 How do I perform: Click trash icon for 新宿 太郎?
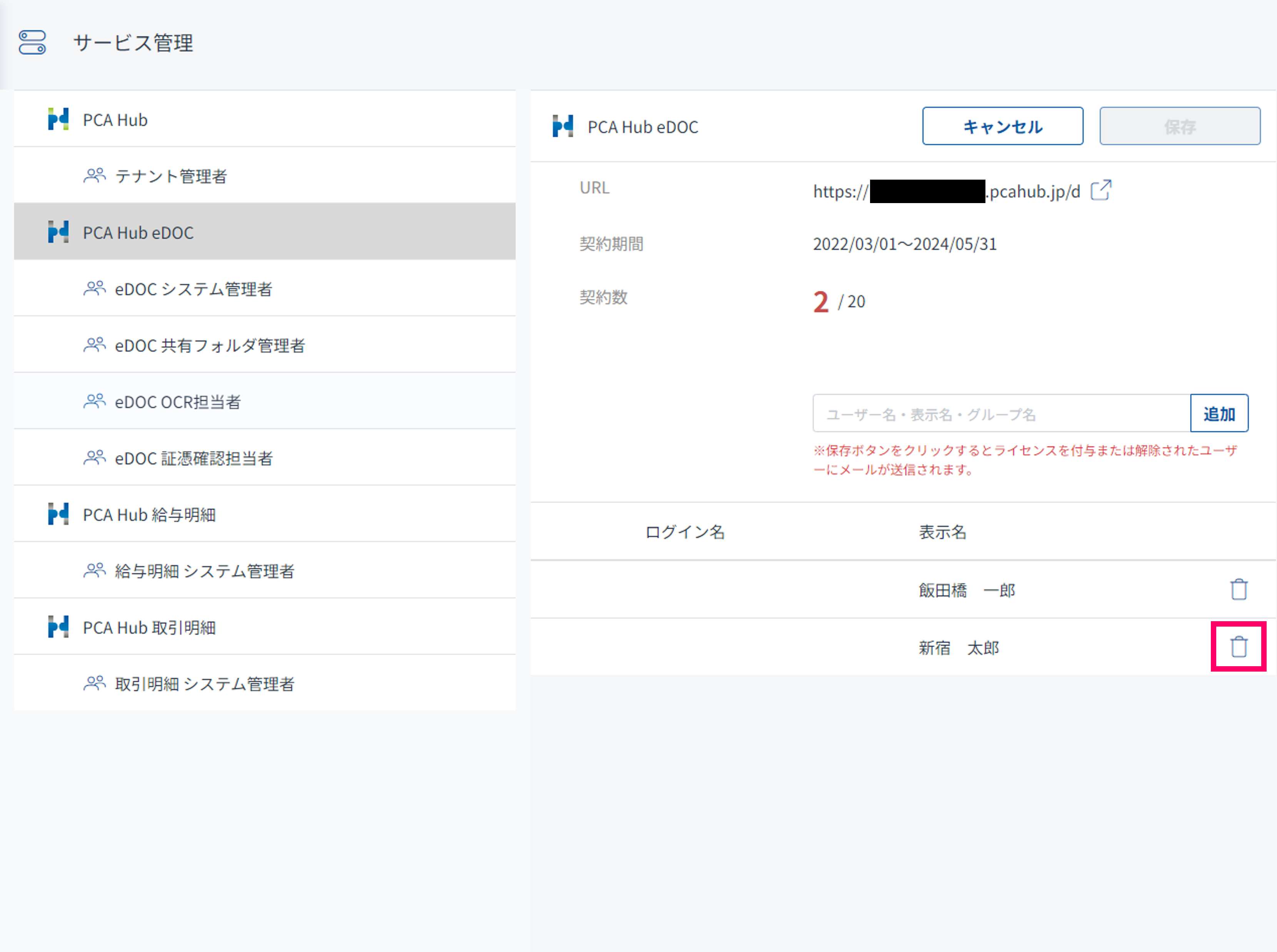(x=1239, y=647)
